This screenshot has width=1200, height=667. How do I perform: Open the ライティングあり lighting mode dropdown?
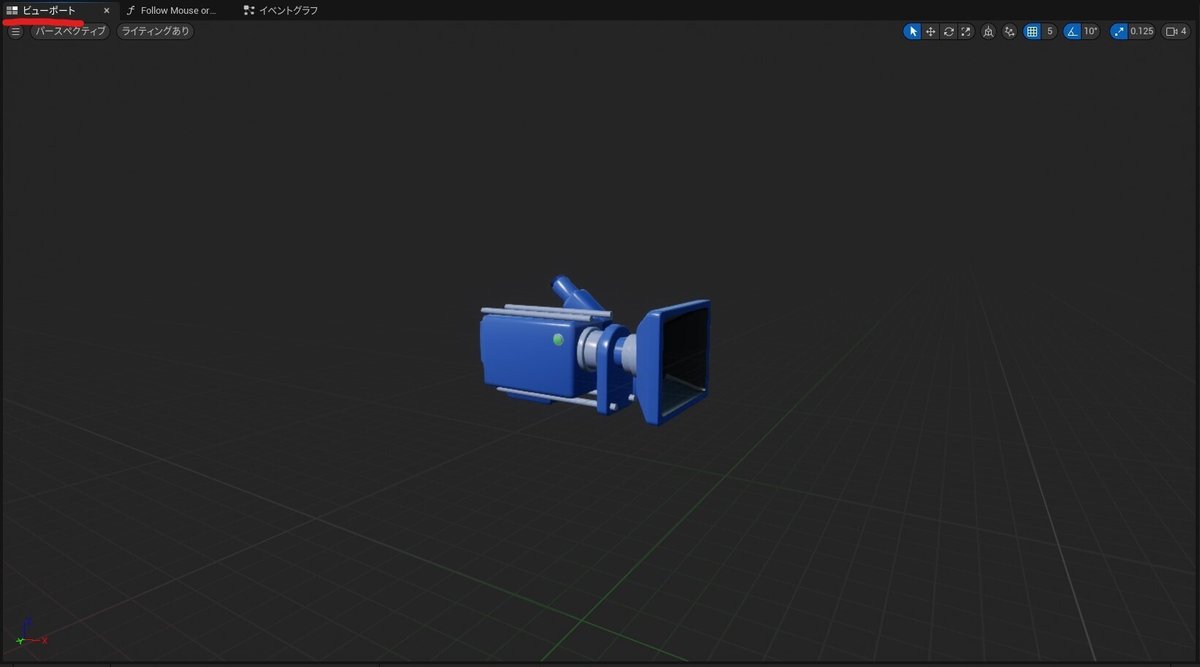point(155,31)
